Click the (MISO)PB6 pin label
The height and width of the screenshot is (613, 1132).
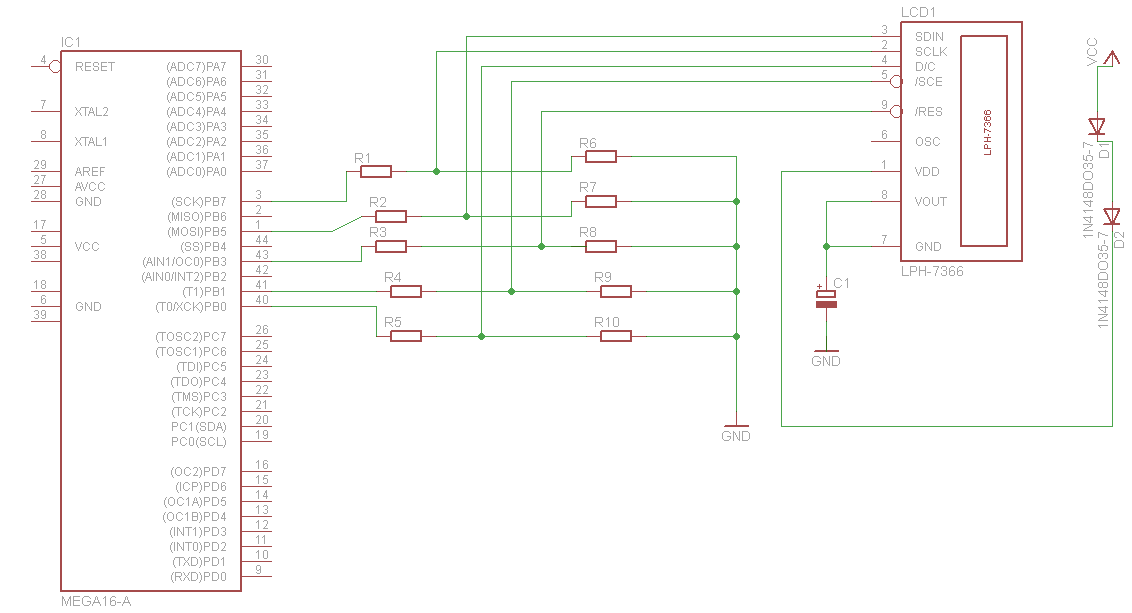tap(197, 217)
